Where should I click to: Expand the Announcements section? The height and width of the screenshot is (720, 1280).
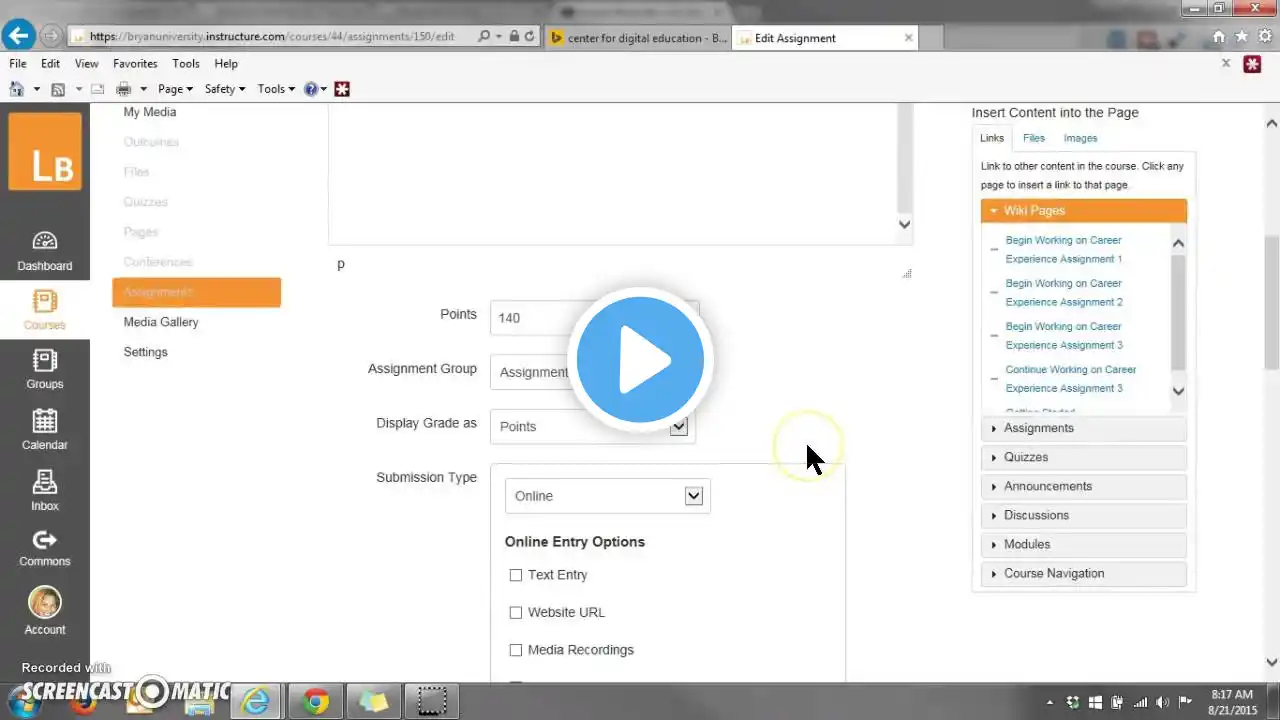1084,486
